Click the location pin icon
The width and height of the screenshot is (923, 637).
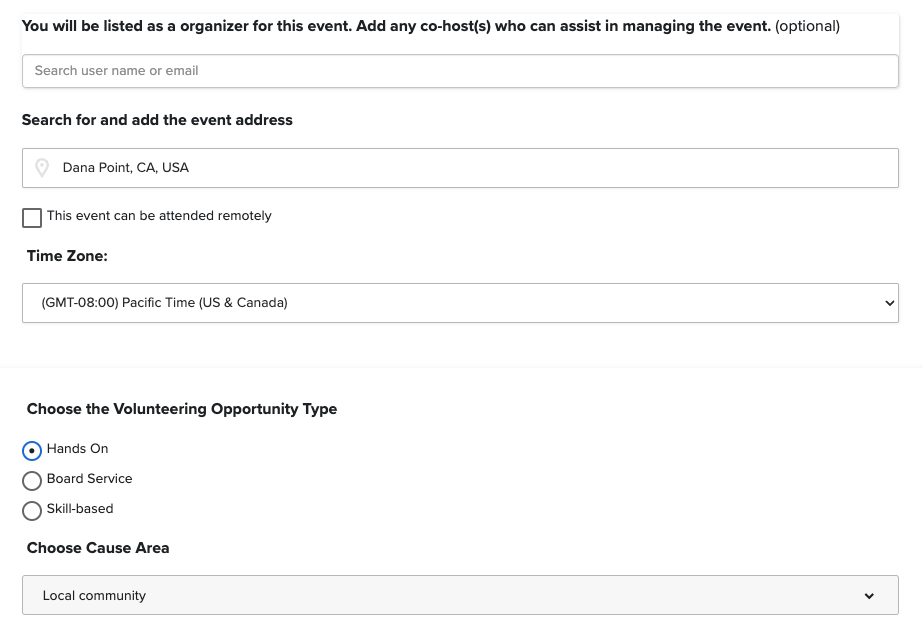tap(42, 168)
